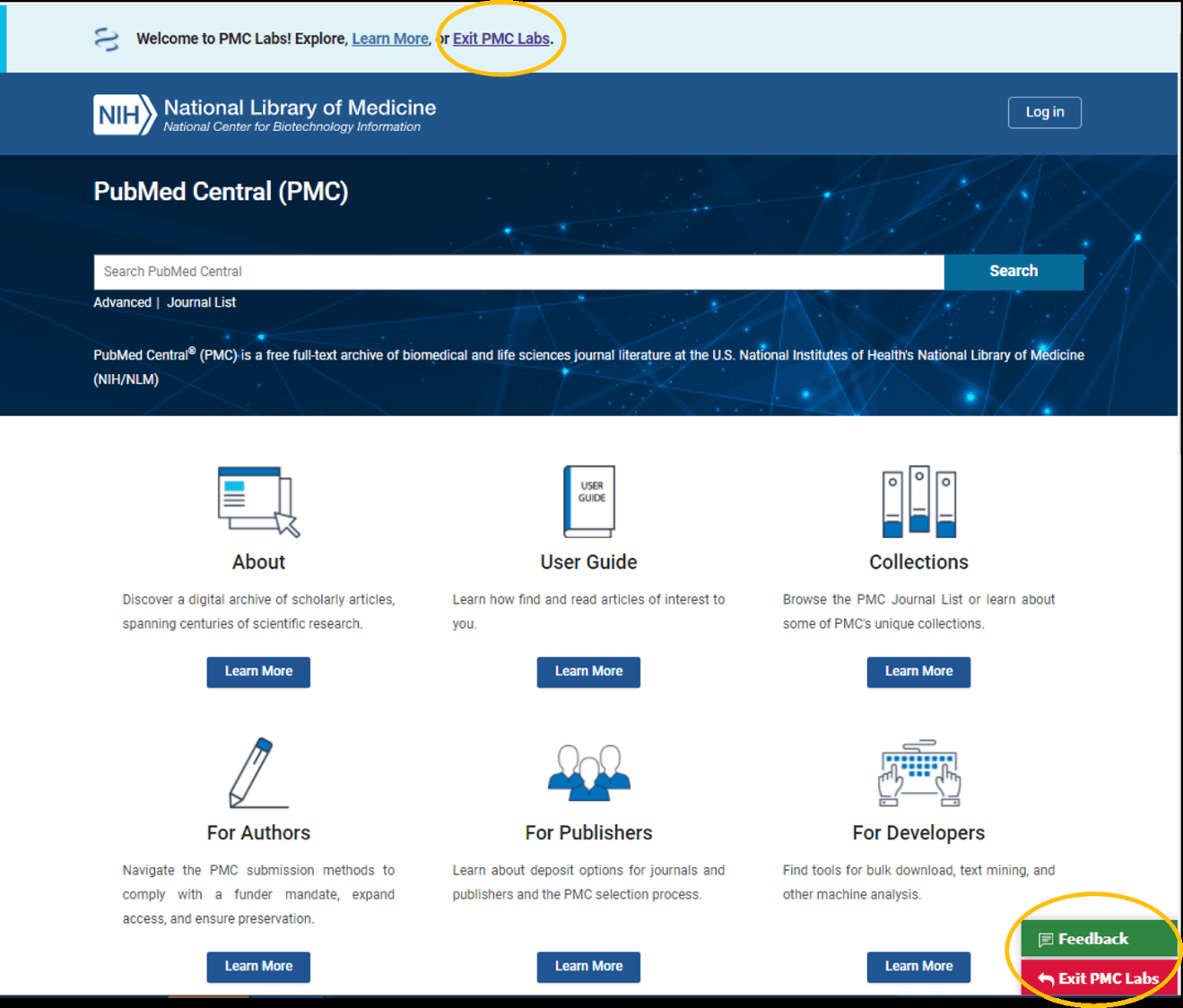Open the Learn More link in banner

pos(389,39)
